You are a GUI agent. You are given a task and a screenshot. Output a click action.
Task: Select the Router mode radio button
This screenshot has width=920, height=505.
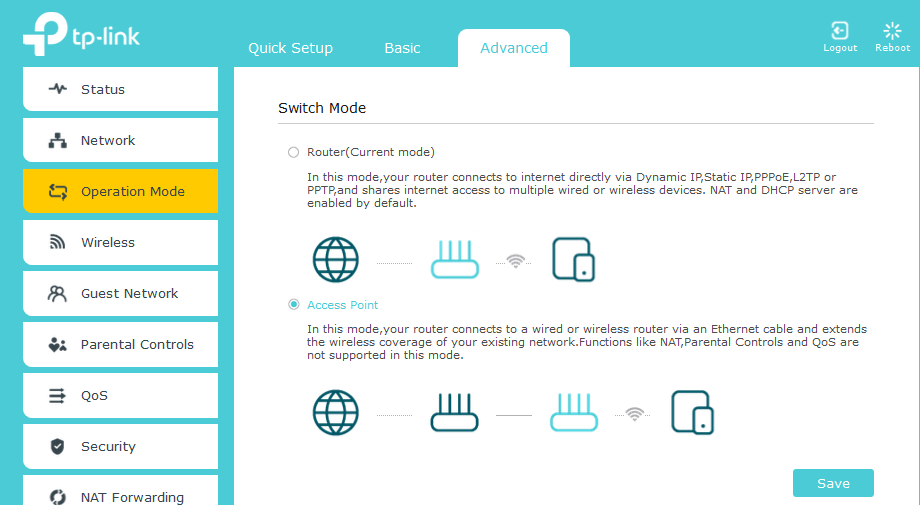coord(293,152)
